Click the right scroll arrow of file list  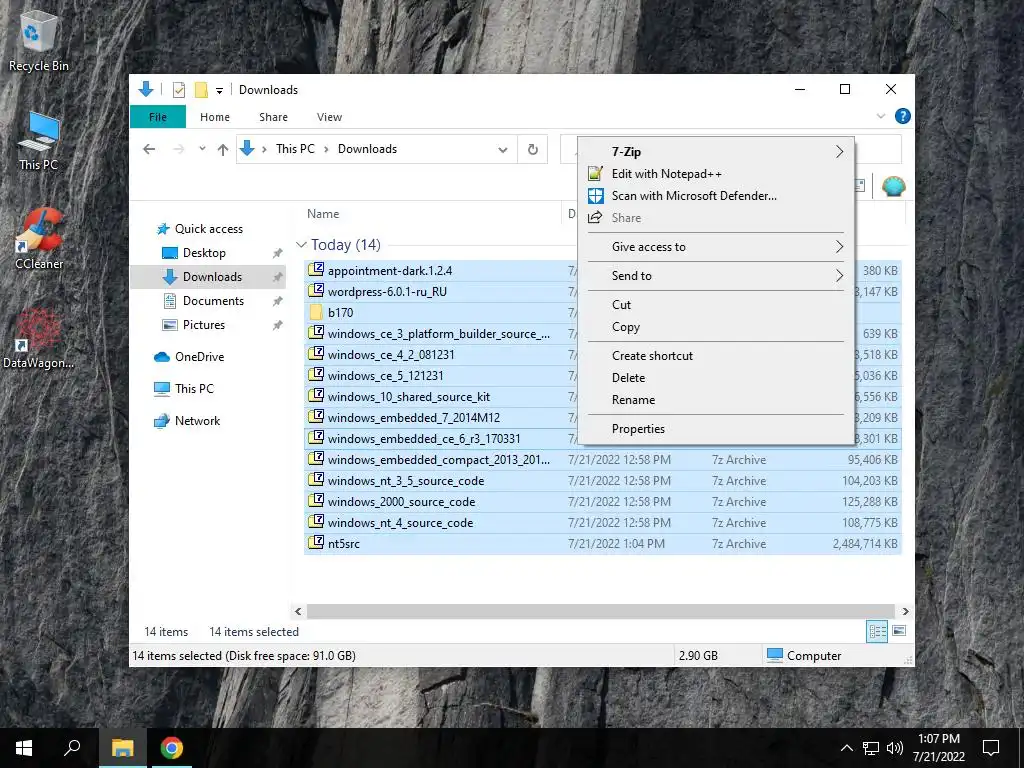tap(905, 611)
